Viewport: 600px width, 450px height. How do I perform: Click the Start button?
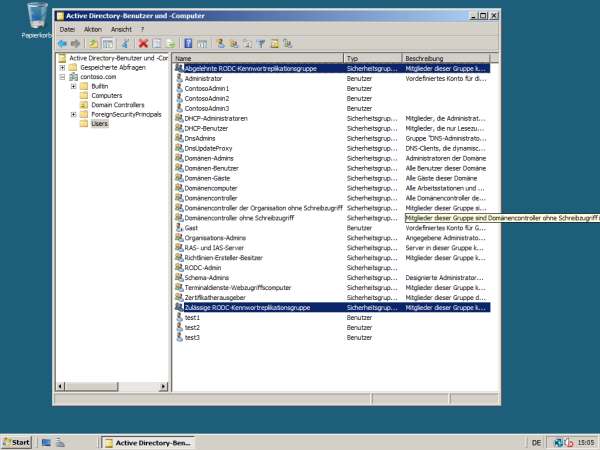(x=16, y=442)
